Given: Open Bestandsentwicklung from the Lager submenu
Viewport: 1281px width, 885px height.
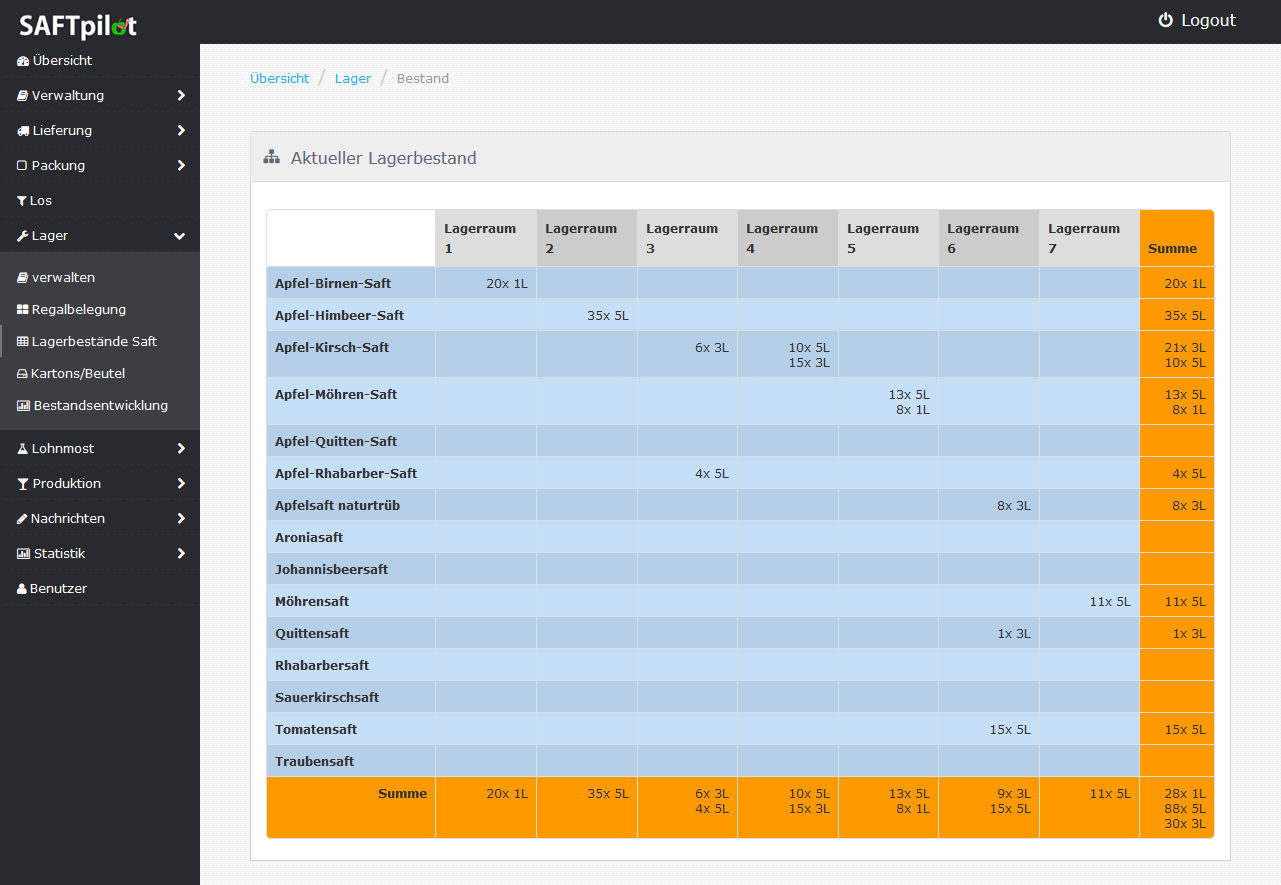Looking at the screenshot, I should [100, 406].
